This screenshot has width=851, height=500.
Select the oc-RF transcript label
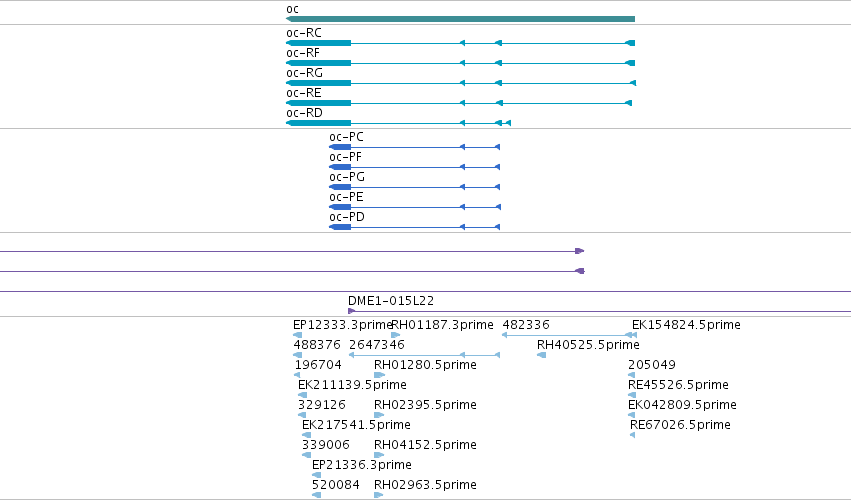[303, 53]
